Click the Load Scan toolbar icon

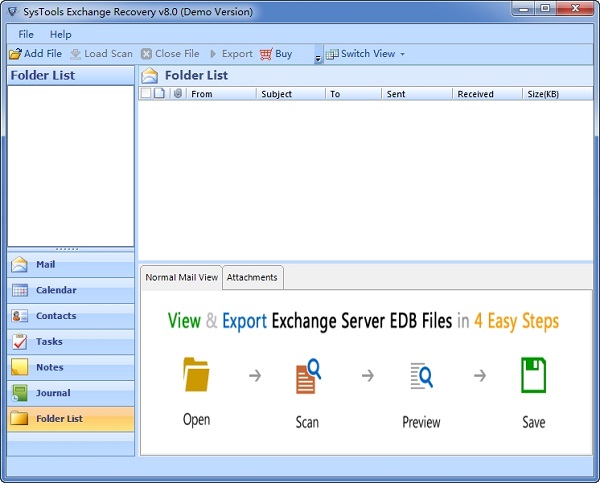coord(76,54)
